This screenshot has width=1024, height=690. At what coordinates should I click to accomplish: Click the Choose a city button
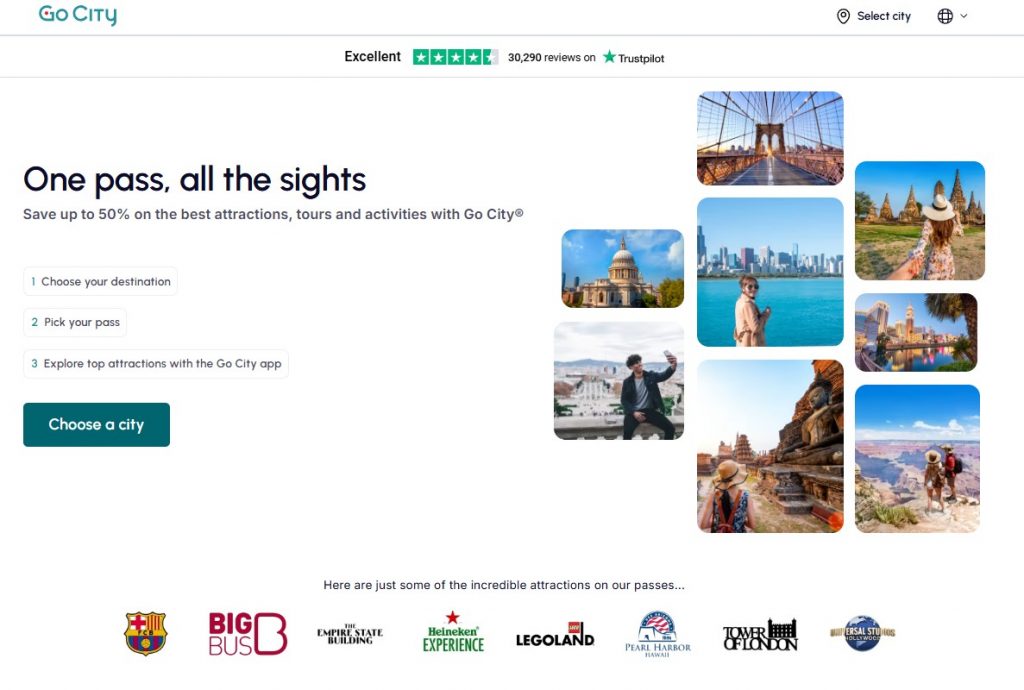click(96, 424)
